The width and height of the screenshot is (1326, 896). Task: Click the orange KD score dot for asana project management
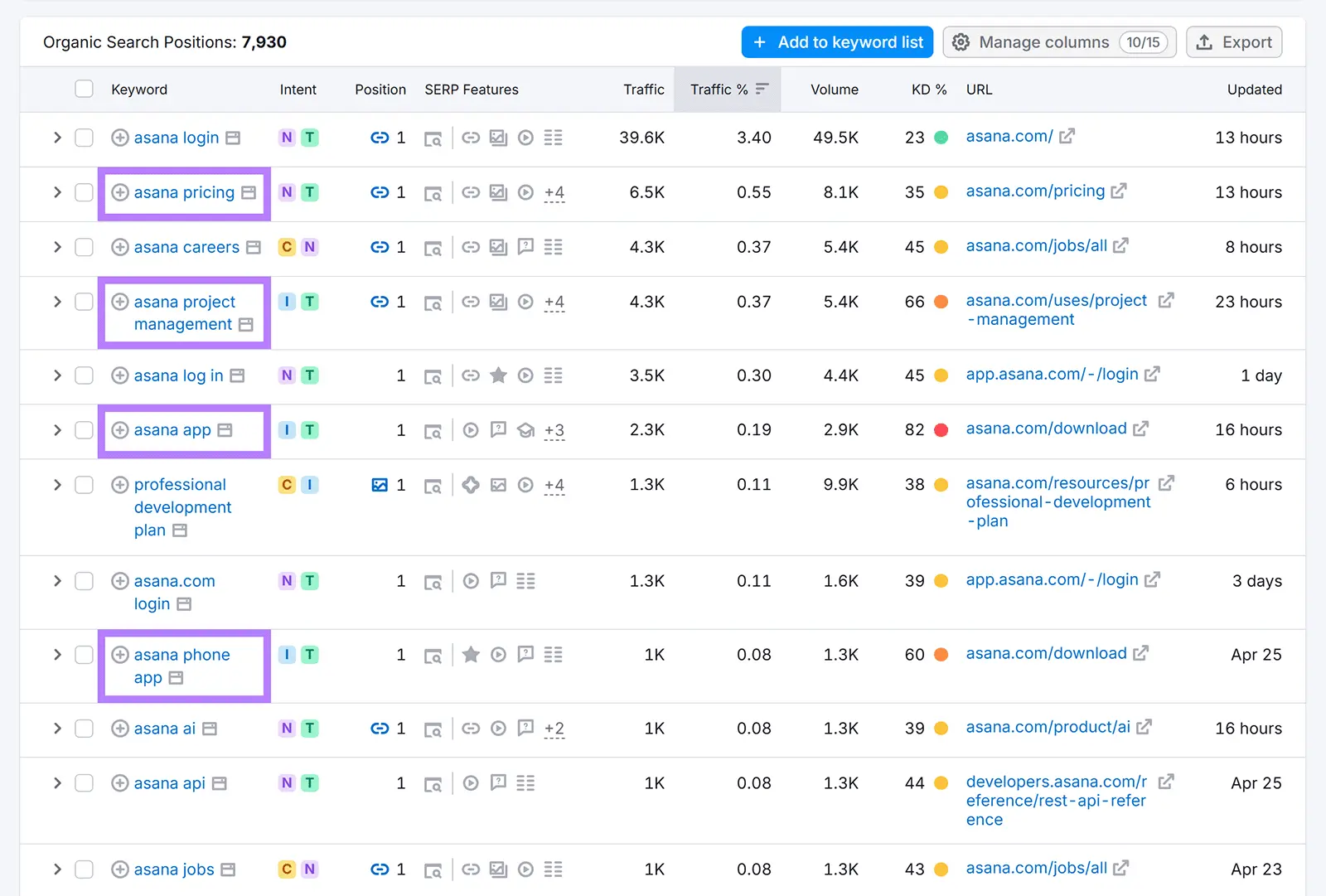click(x=941, y=302)
